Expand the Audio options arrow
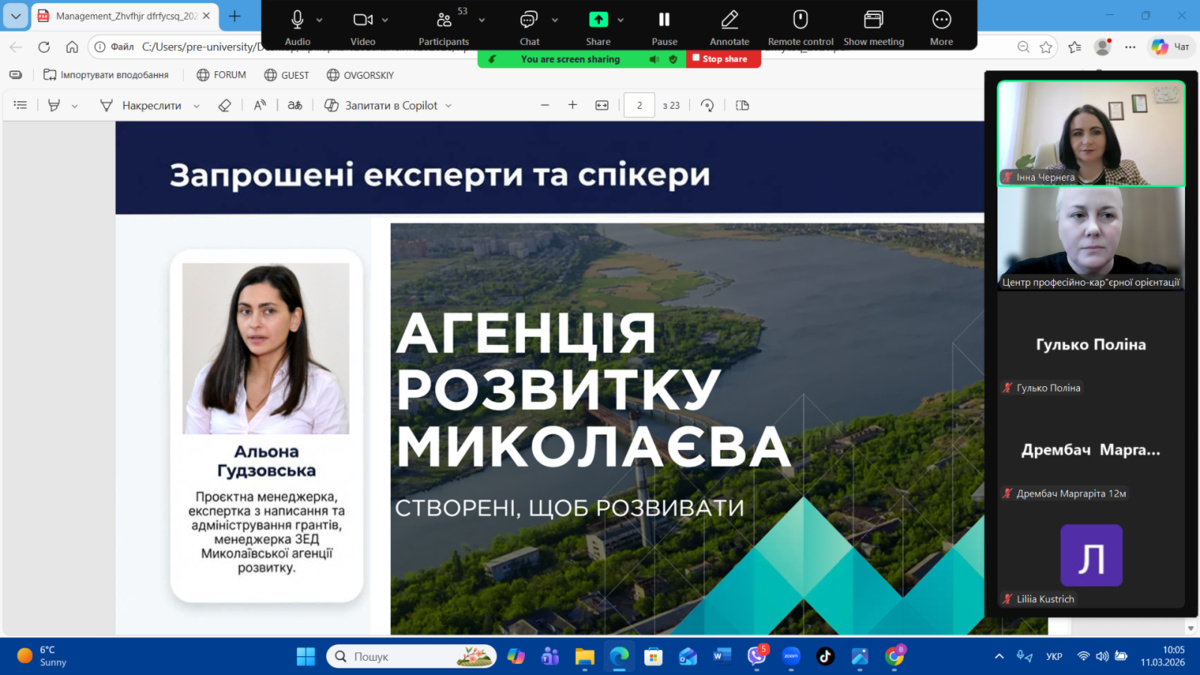The height and width of the screenshot is (675, 1200). click(x=320, y=20)
